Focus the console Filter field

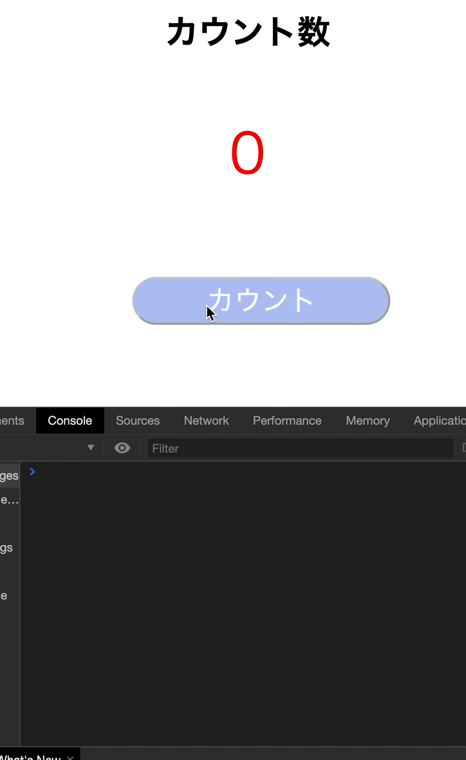click(301, 448)
